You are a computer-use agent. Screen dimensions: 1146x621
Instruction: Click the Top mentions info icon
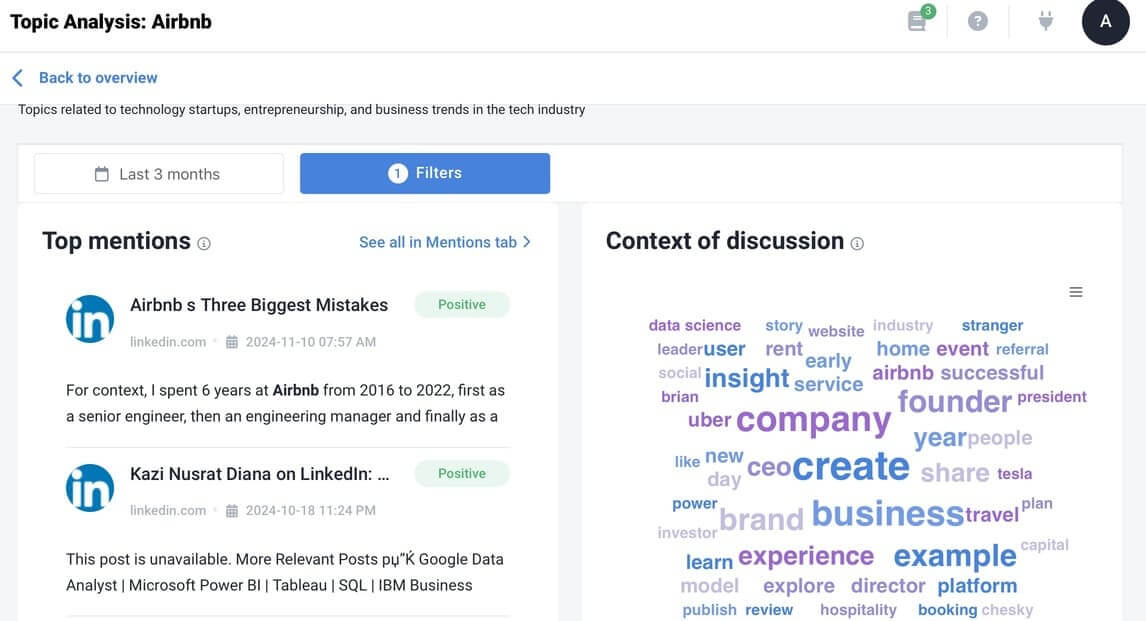coord(204,244)
